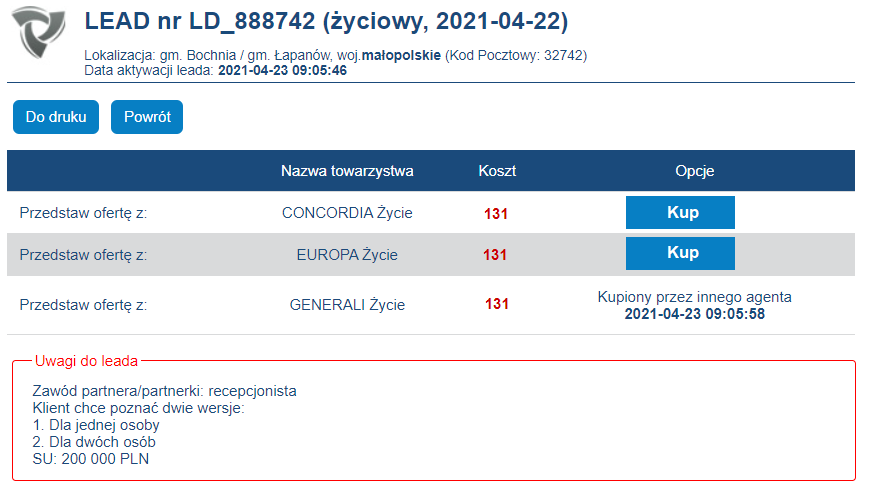The height and width of the screenshot is (490, 870).
Task: Select the Nazwa towarzystwa column header
Action: (347, 171)
